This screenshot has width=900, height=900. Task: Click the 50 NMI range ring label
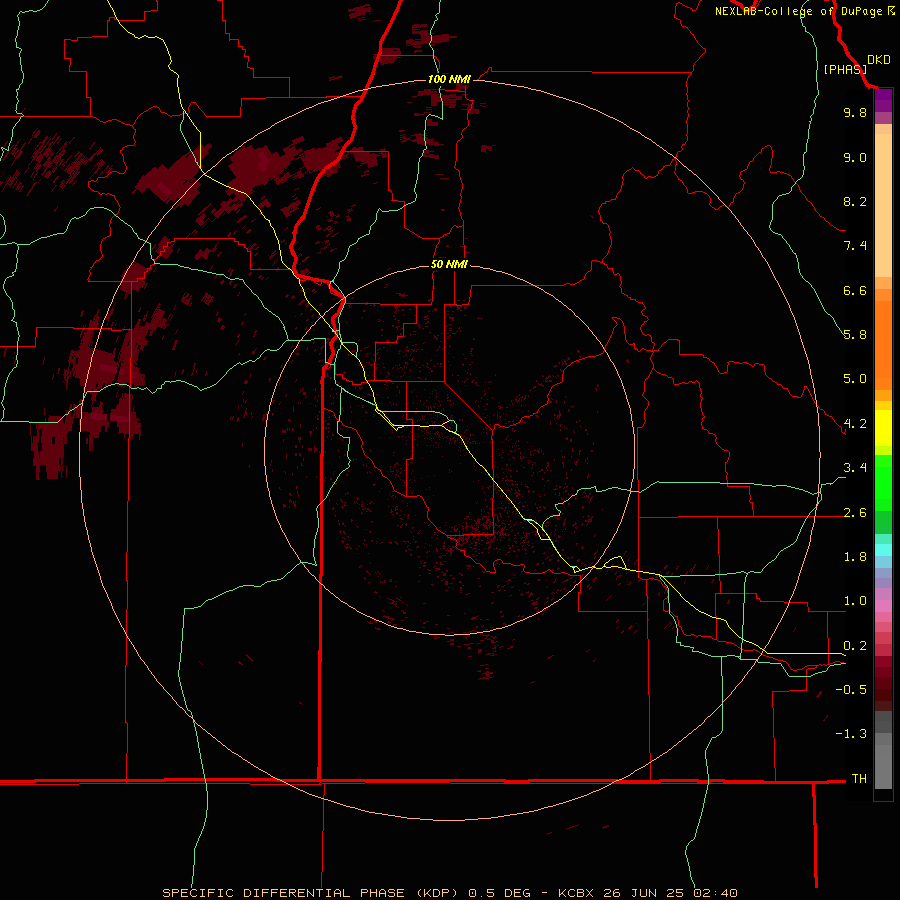449,264
